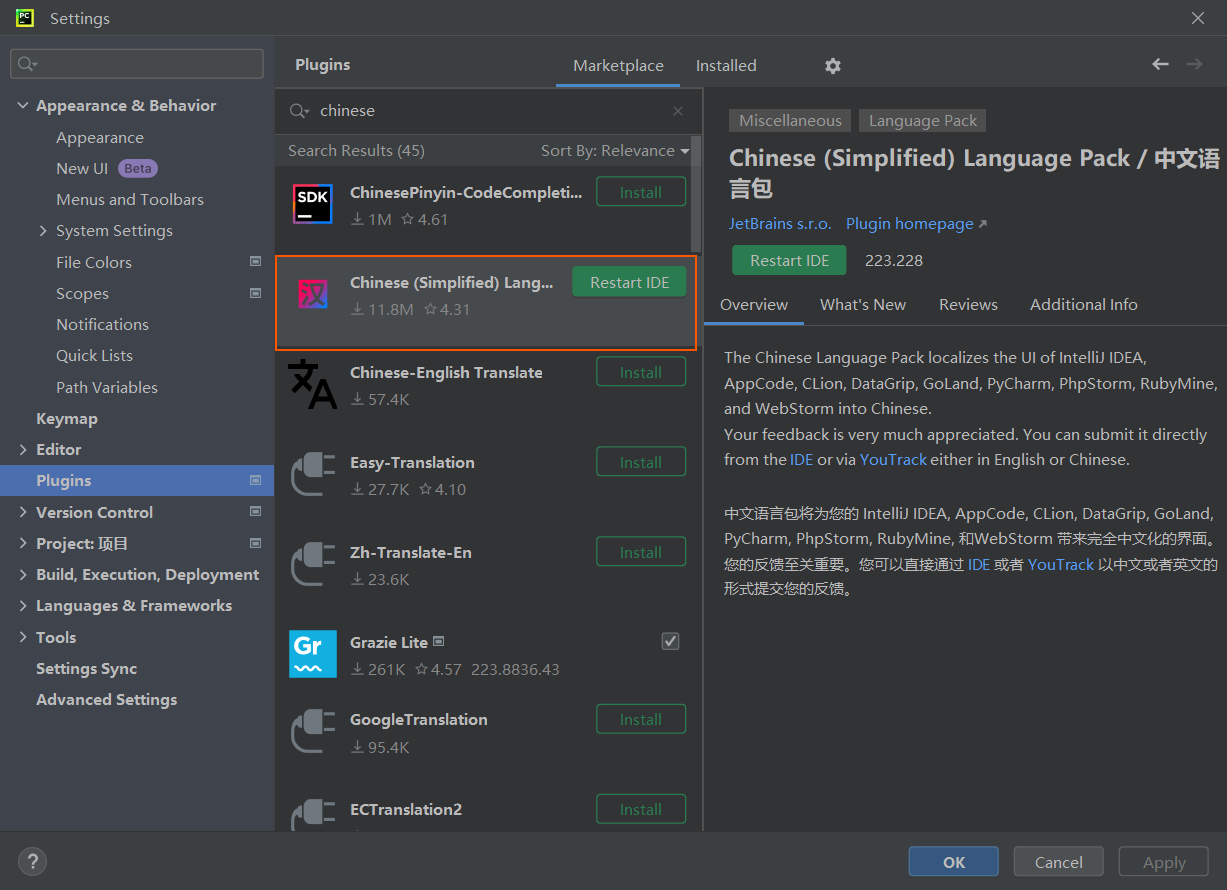Expand the Editor section
The height and width of the screenshot is (890, 1227).
(23, 450)
